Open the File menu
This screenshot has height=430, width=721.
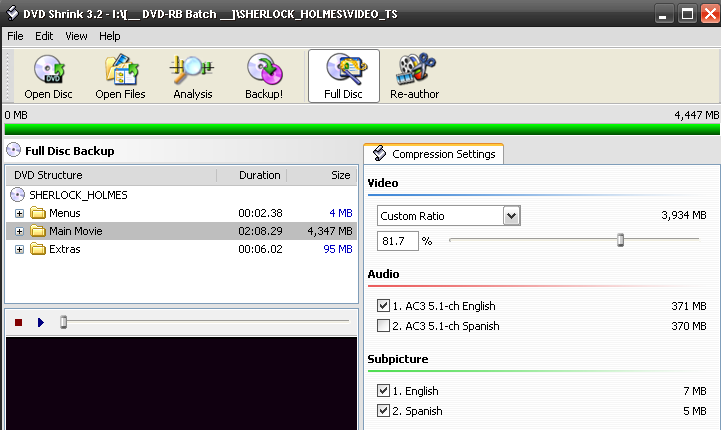(15, 36)
